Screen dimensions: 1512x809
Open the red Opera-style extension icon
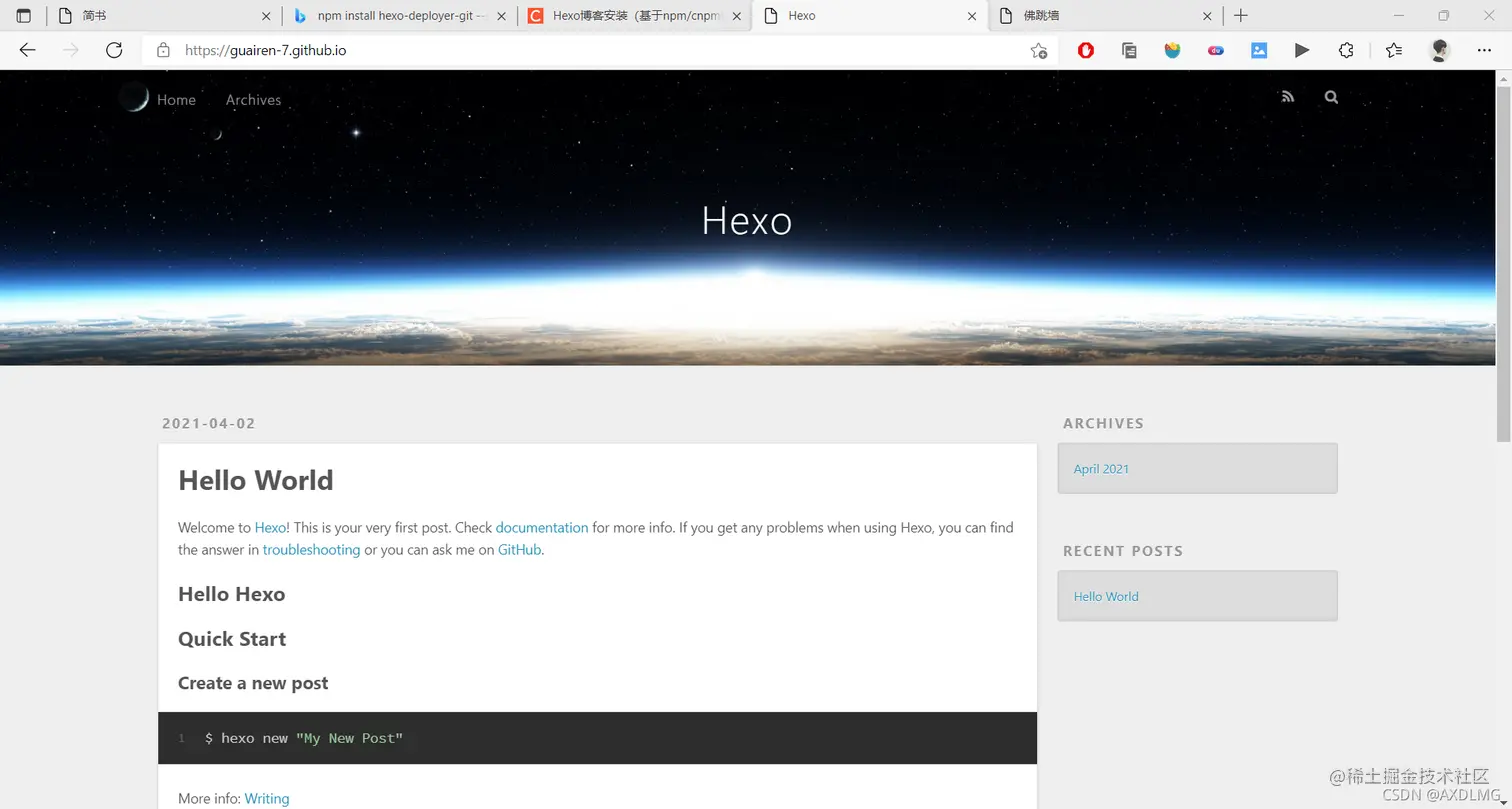(1086, 50)
